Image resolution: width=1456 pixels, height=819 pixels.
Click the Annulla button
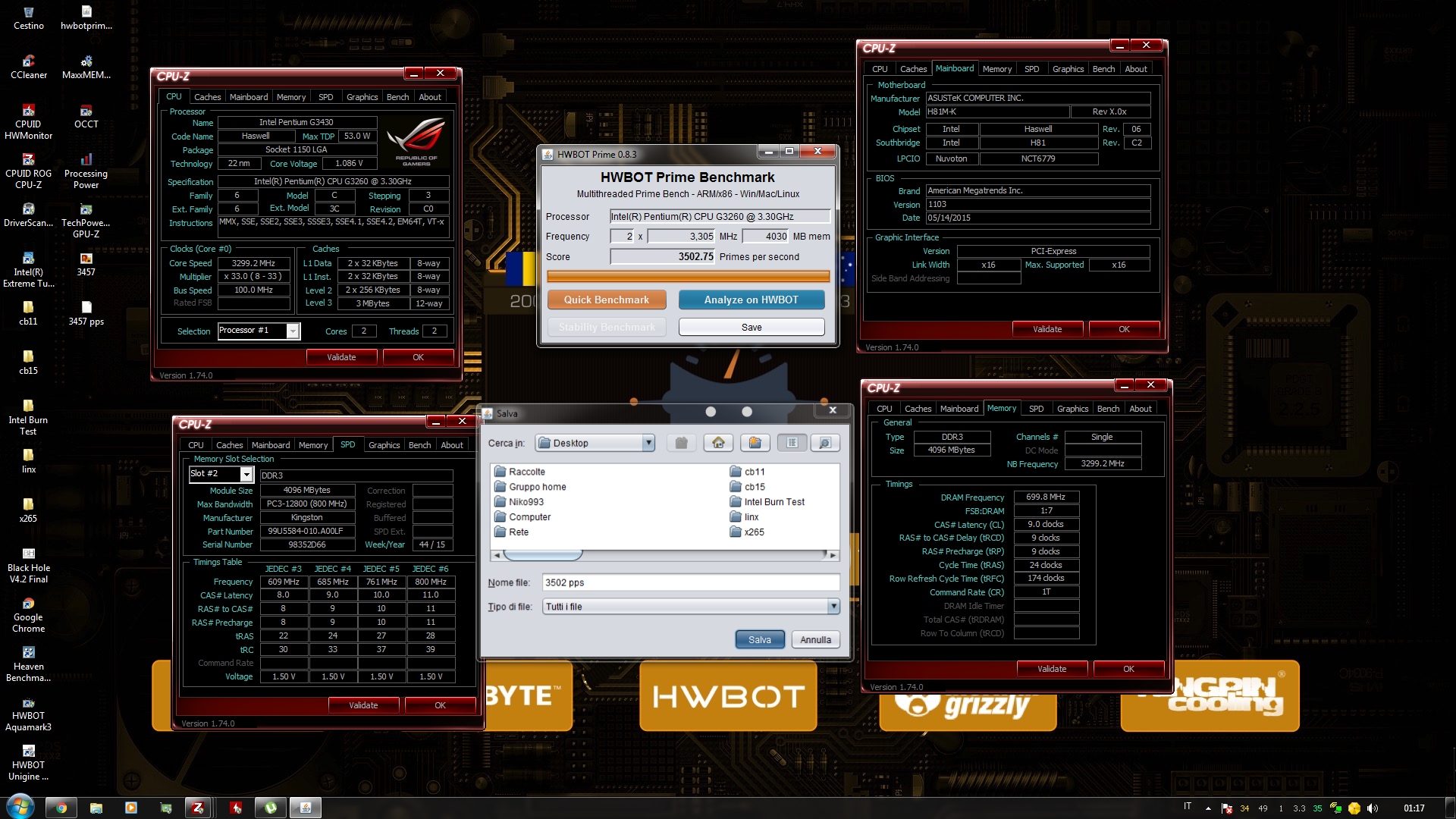(x=816, y=640)
